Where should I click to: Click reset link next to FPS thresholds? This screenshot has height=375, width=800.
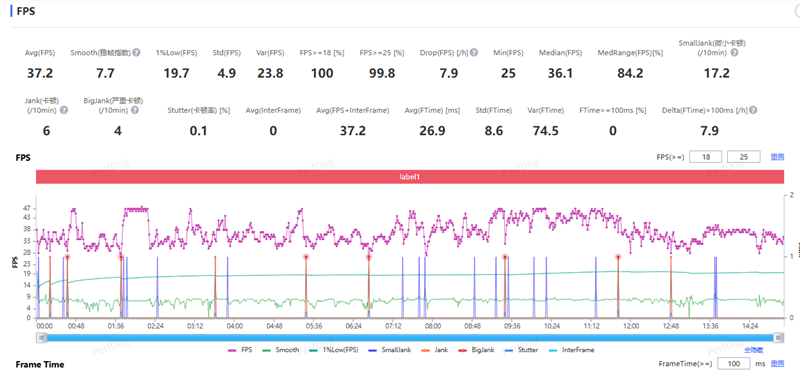click(x=777, y=157)
